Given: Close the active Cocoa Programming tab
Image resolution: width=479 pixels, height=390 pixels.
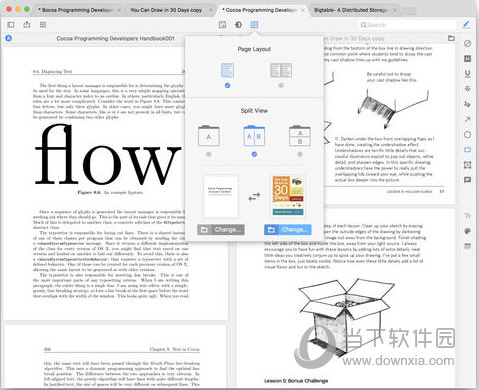Looking at the screenshot, I should click(303, 10).
